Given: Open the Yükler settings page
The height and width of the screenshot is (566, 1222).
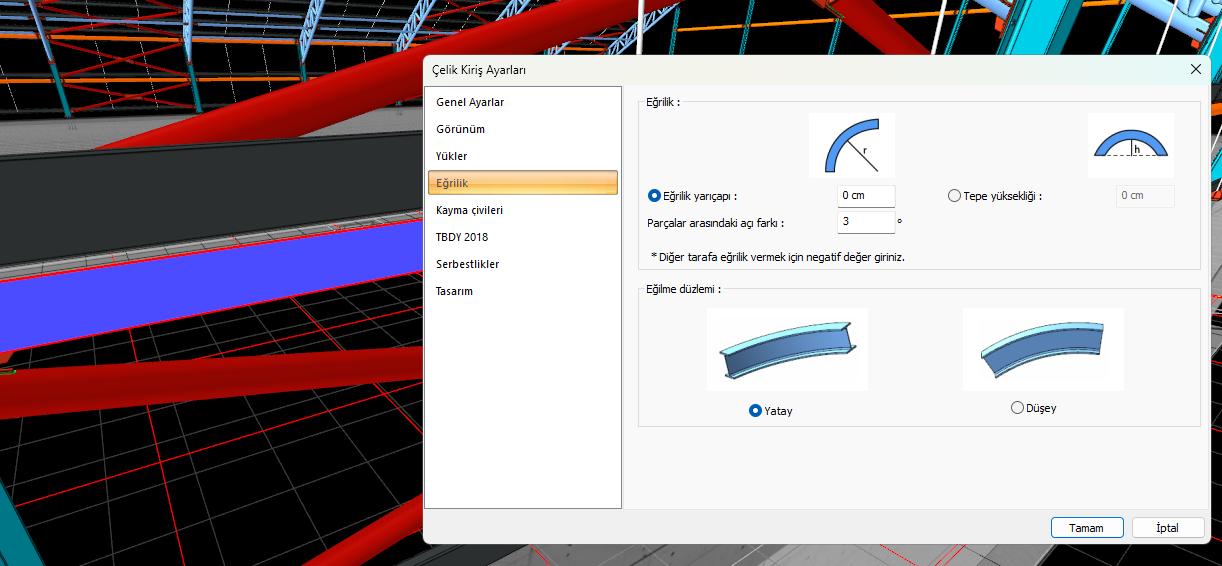Looking at the screenshot, I should point(452,156).
